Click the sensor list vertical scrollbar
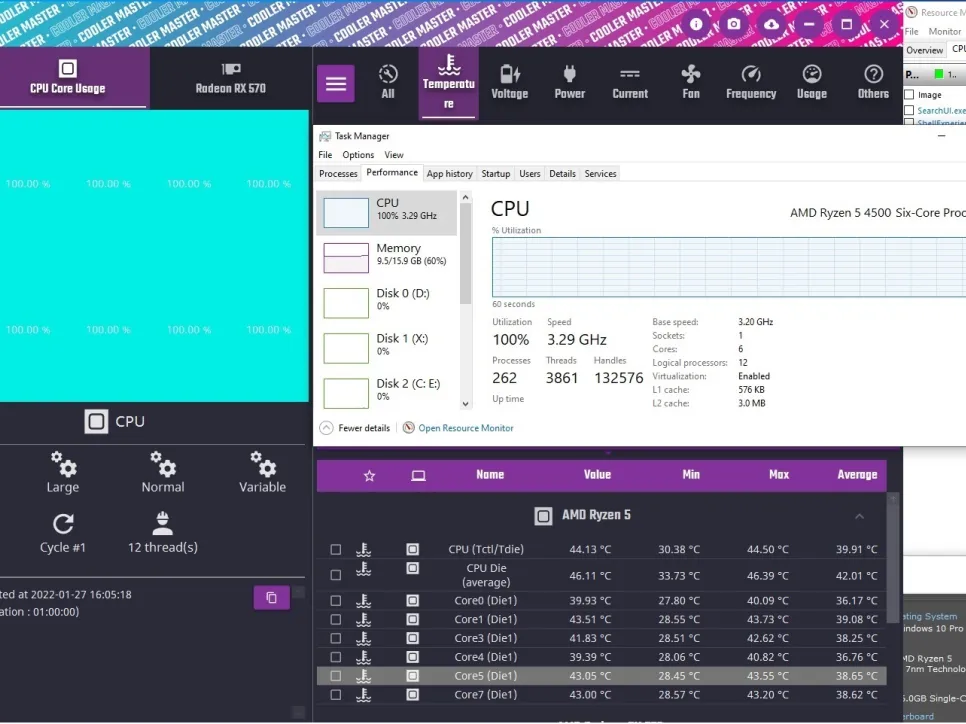The width and height of the screenshot is (966, 724). 893,558
